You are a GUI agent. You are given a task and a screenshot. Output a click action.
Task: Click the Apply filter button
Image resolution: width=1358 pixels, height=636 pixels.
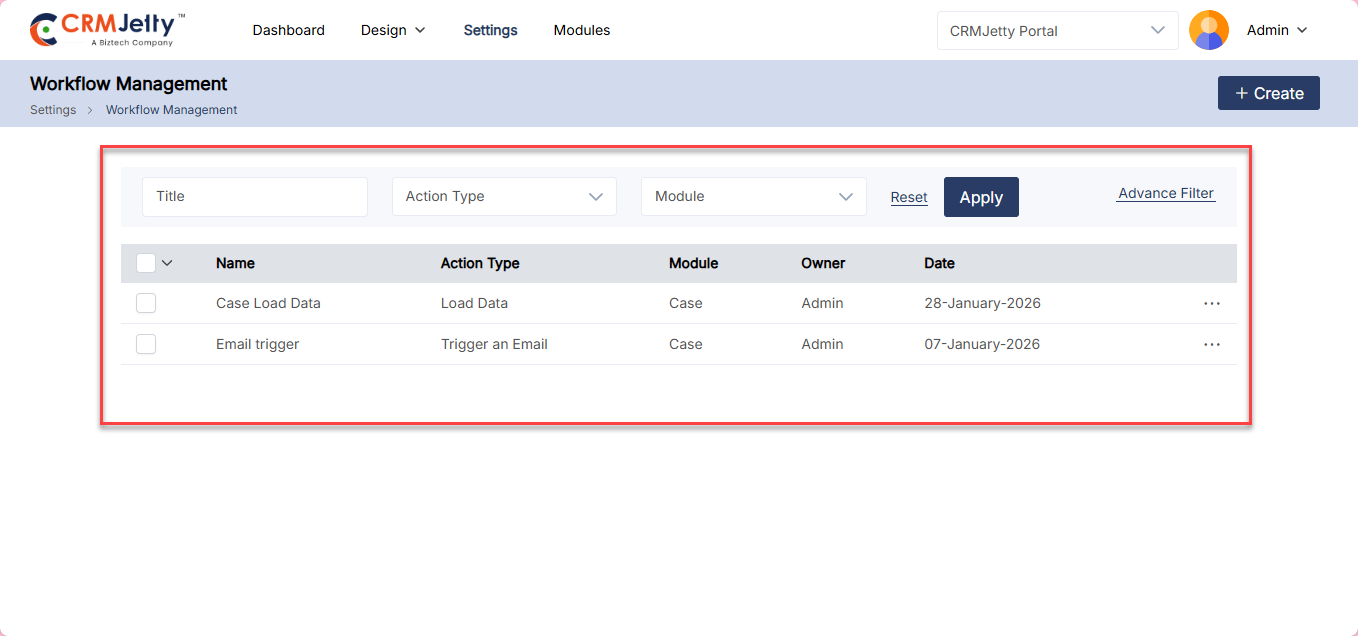[980, 197]
